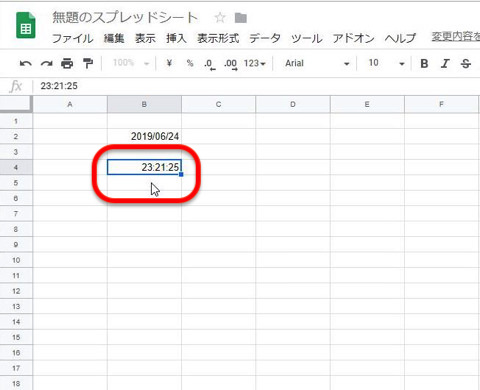480x390 pixels.
Task: Select row 7 header
Action: pos(16,214)
